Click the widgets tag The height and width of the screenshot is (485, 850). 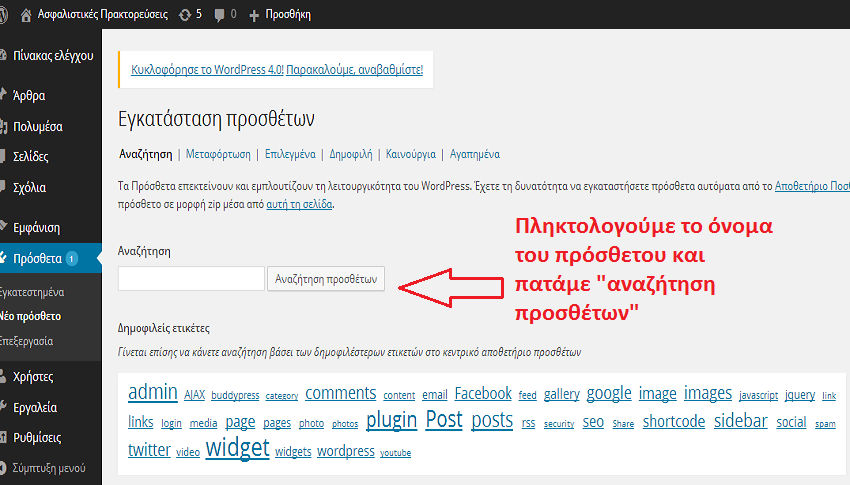click(293, 451)
